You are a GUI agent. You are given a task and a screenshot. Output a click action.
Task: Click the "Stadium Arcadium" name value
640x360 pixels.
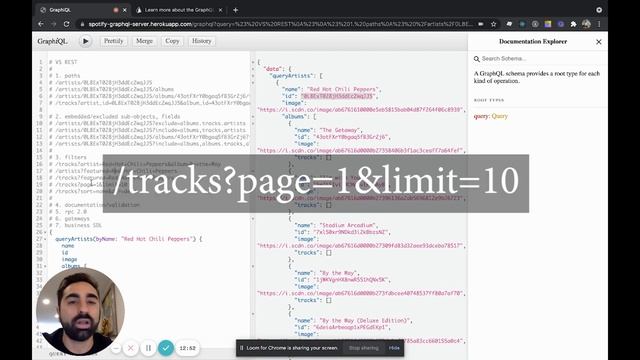tap(348, 225)
